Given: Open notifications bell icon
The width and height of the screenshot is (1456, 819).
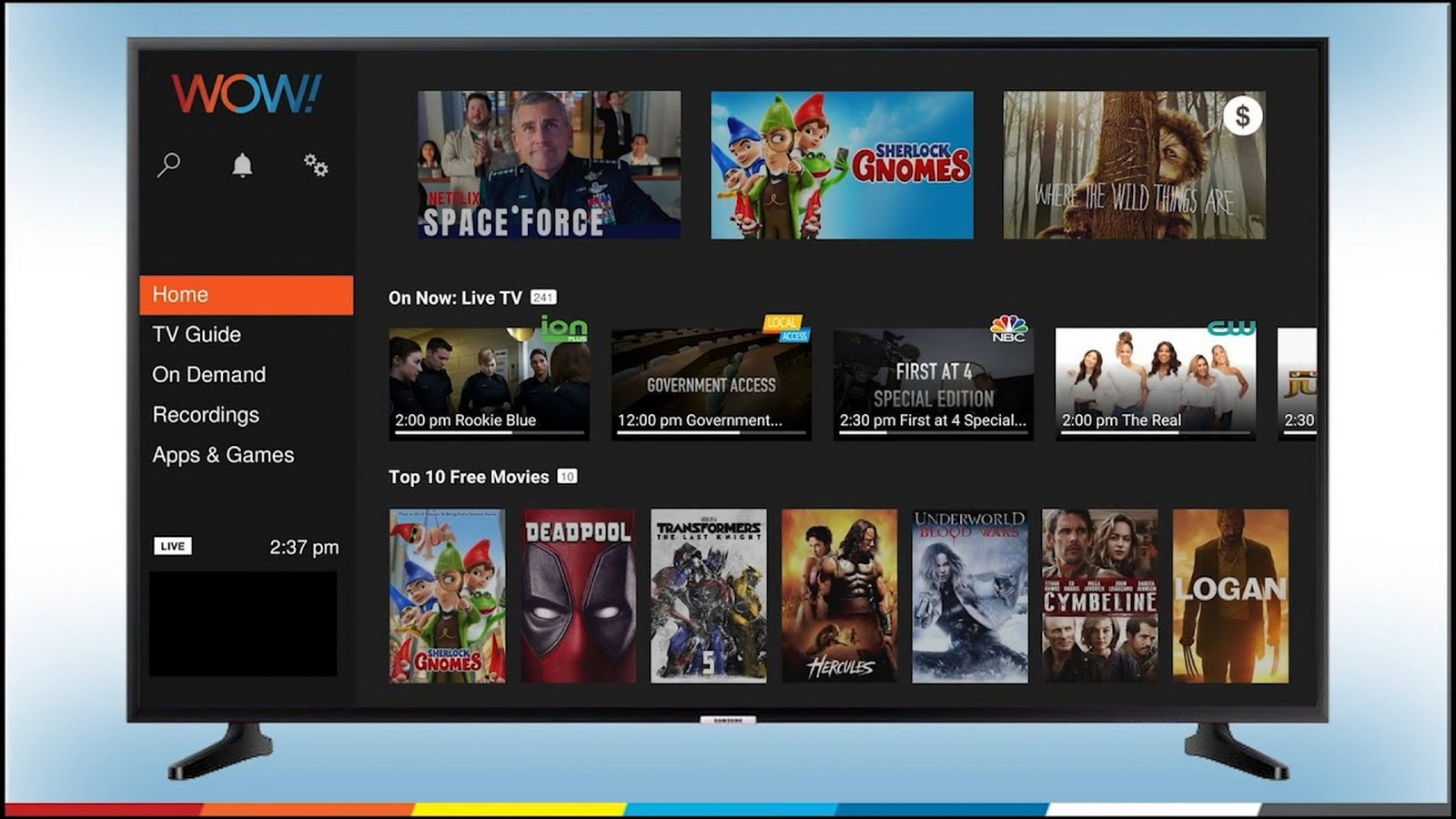Looking at the screenshot, I should (242, 165).
